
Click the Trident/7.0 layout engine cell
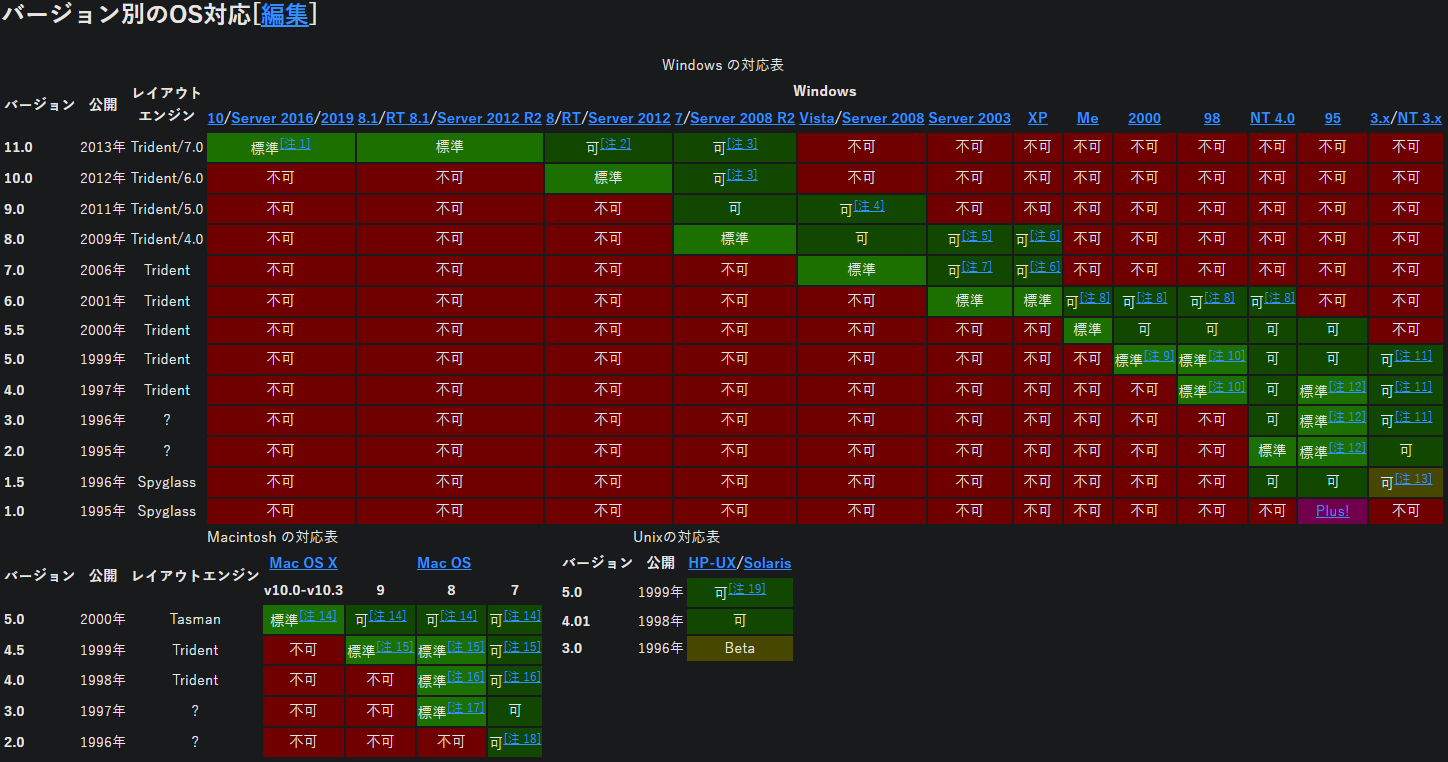point(167,147)
